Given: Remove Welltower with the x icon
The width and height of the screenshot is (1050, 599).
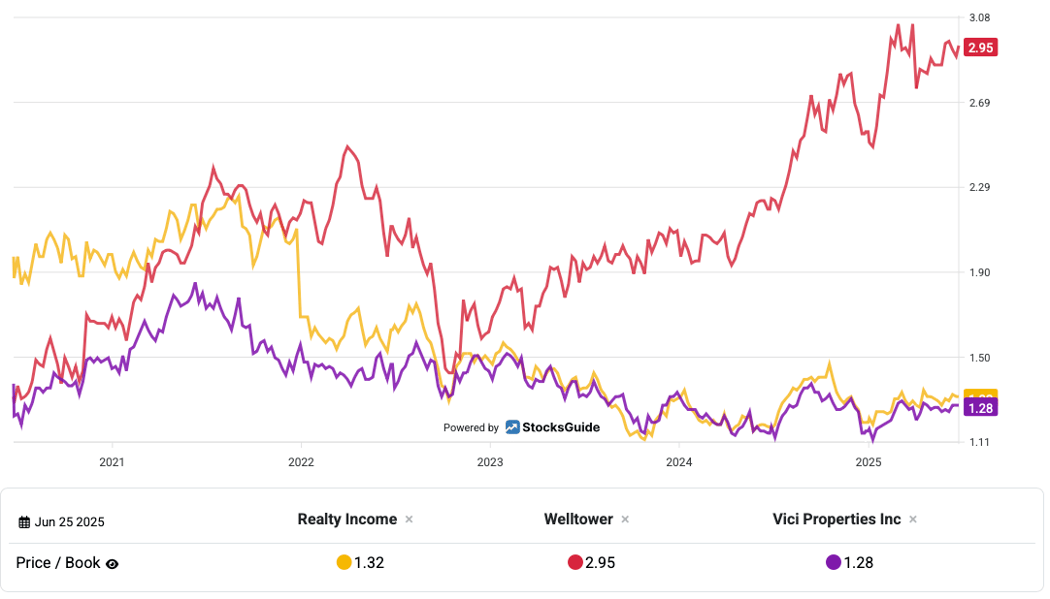Looking at the screenshot, I should tap(625, 519).
